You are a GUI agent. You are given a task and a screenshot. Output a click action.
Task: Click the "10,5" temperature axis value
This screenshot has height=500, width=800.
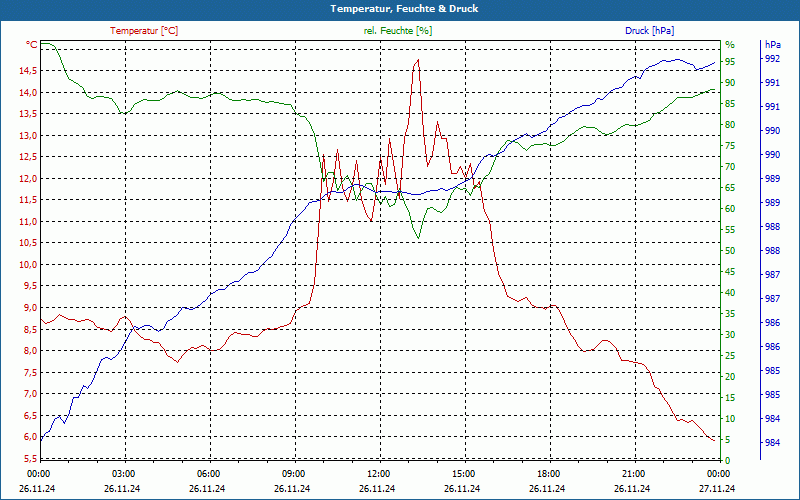pyautogui.click(x=28, y=243)
